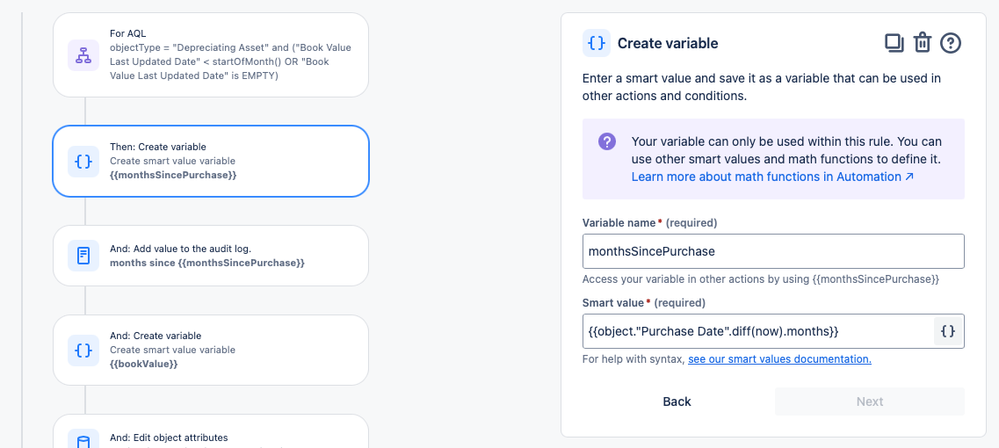Select the For AQL branch step
The image size is (999, 448).
(228, 54)
